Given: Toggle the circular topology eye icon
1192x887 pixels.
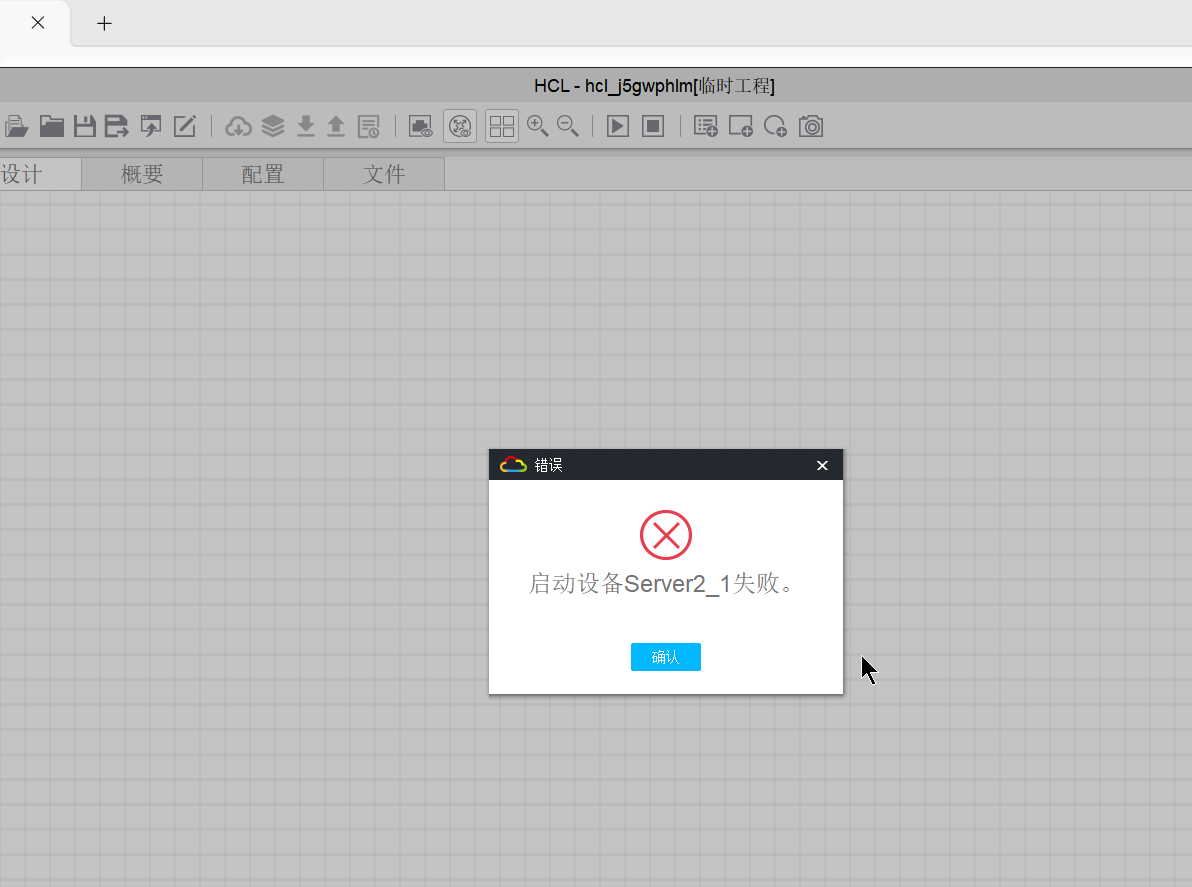Looking at the screenshot, I should (460, 126).
